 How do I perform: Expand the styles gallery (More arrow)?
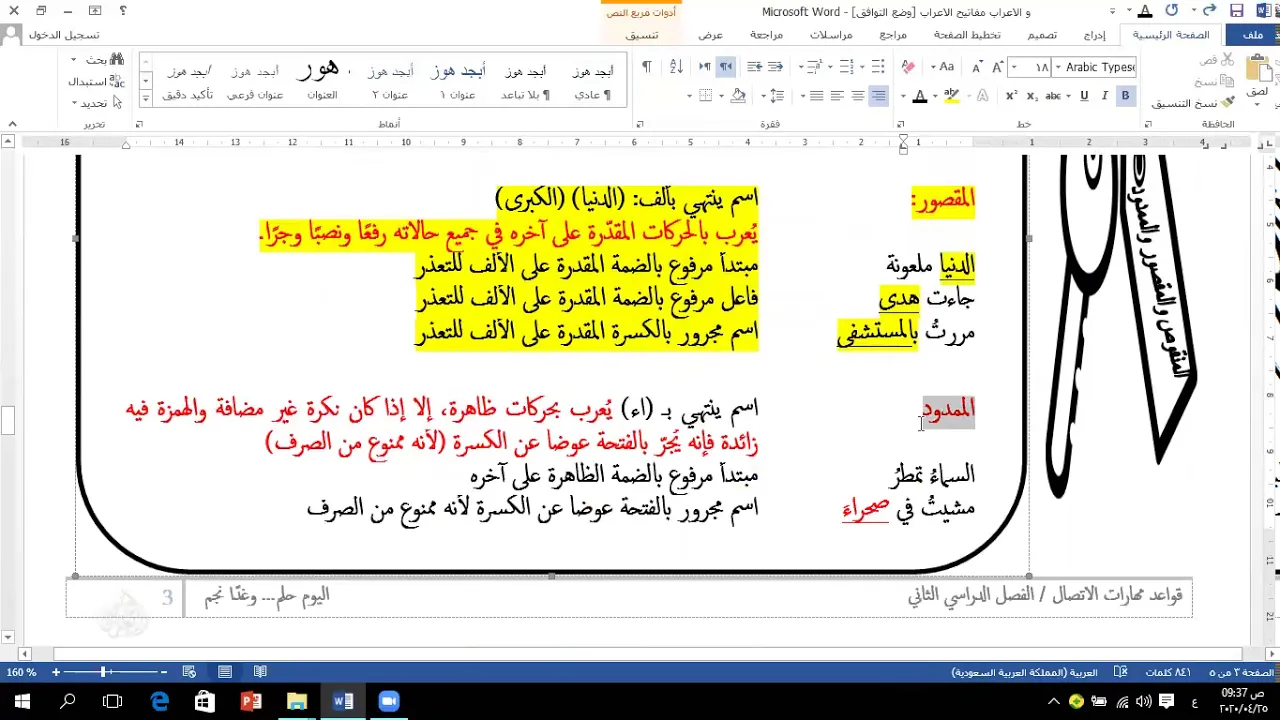coord(146,98)
